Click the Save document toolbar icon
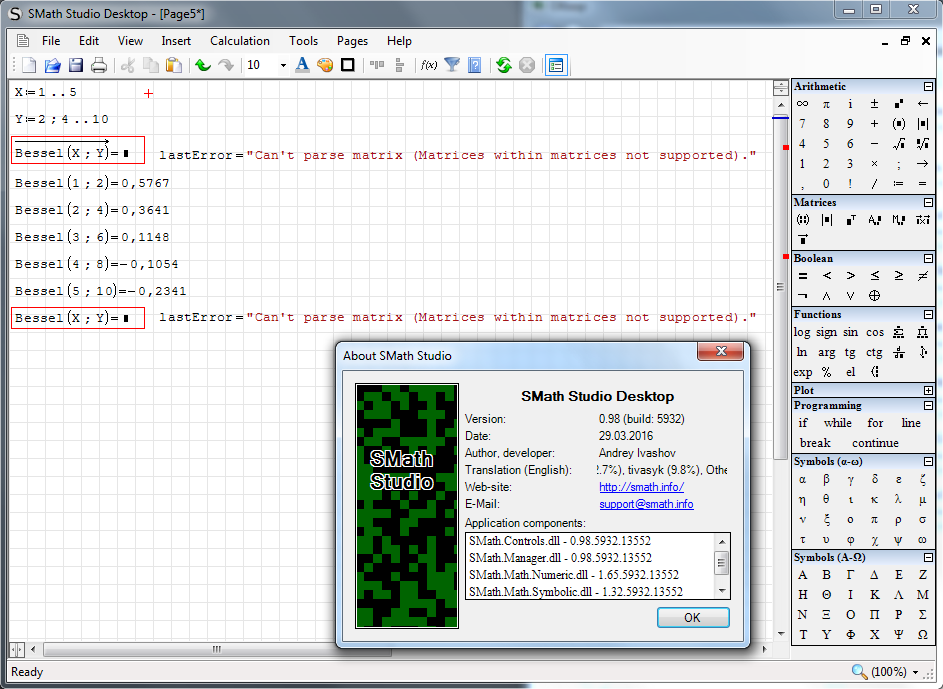943x689 pixels. [x=76, y=65]
